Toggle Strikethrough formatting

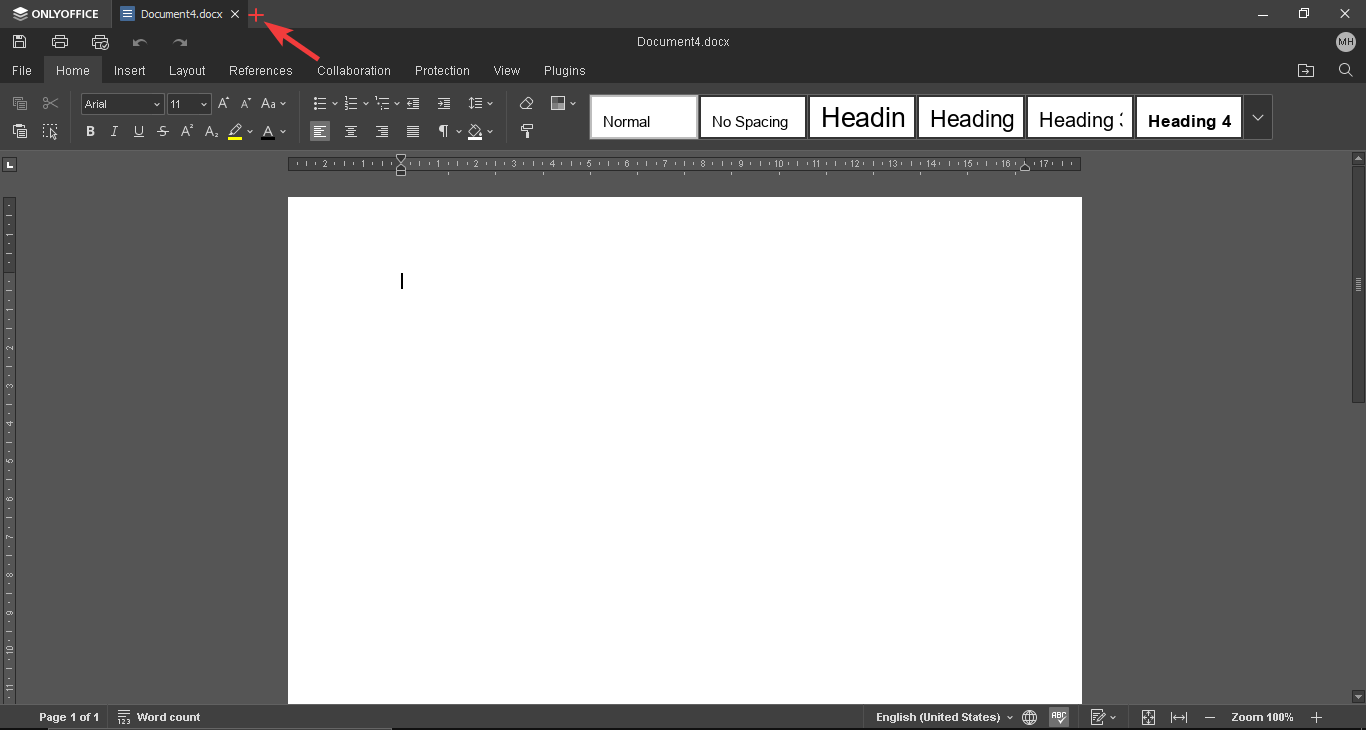163,131
